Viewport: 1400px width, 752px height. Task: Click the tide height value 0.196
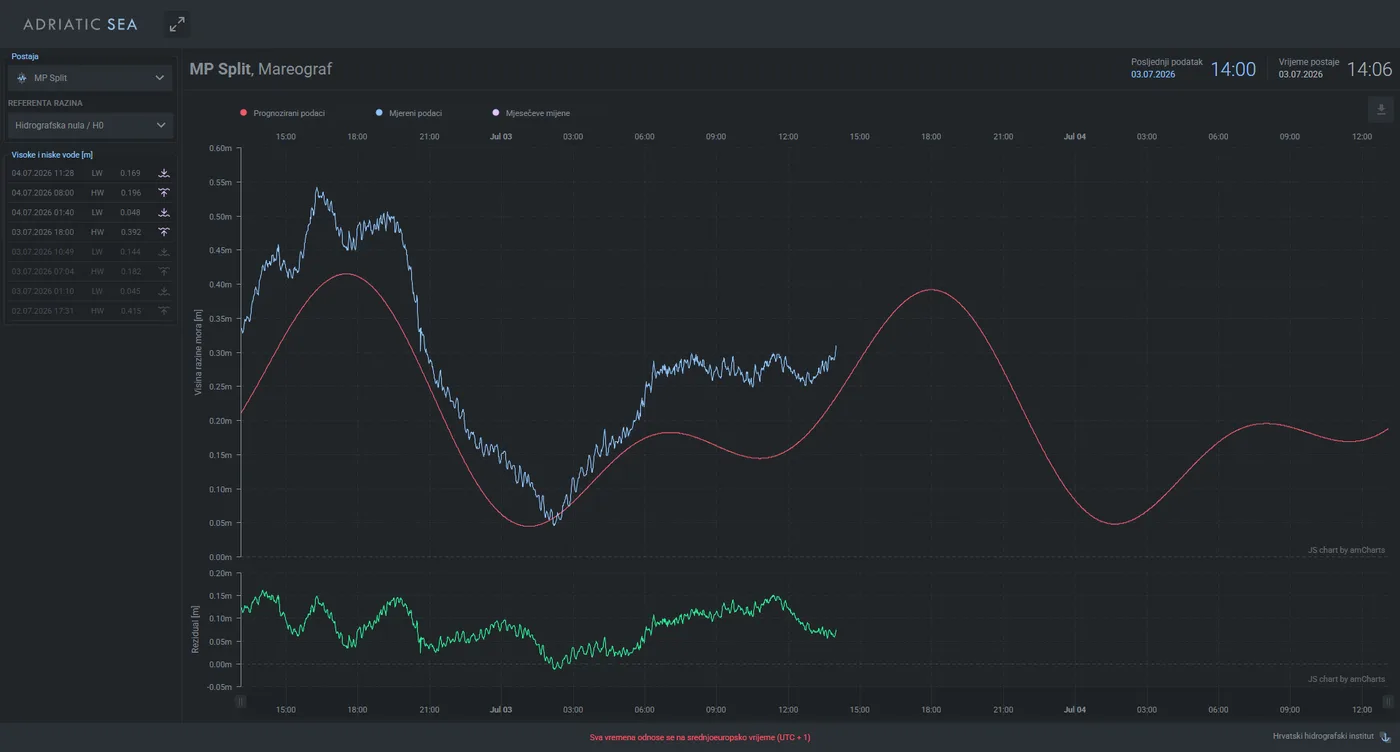tap(131, 193)
